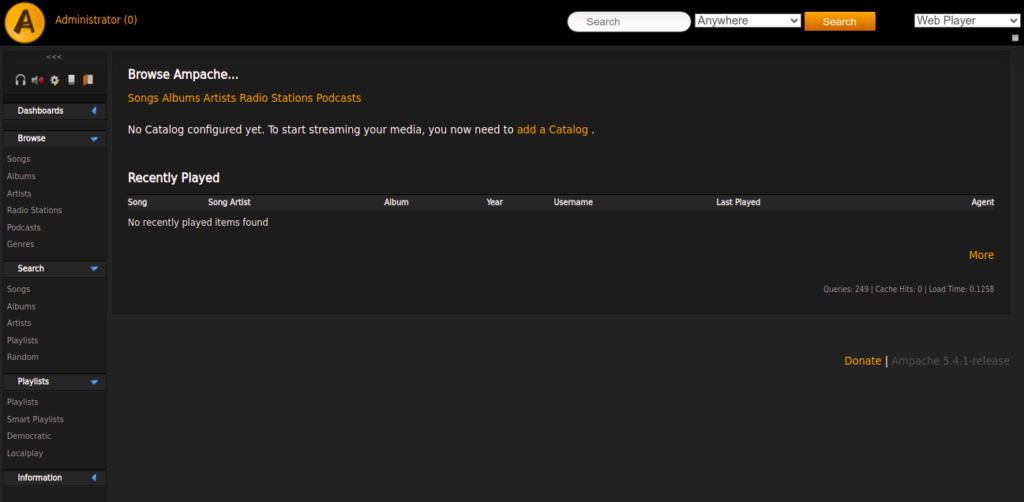Open Preferences via the gear icon

(x=55, y=80)
